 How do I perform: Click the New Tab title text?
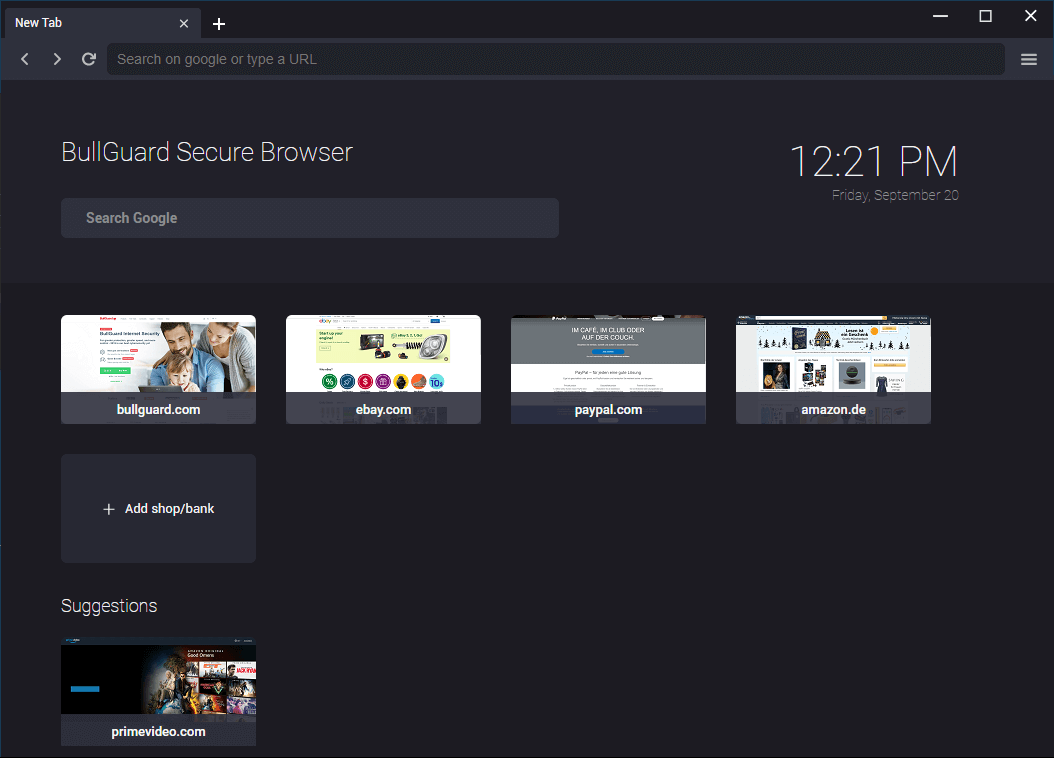[38, 22]
